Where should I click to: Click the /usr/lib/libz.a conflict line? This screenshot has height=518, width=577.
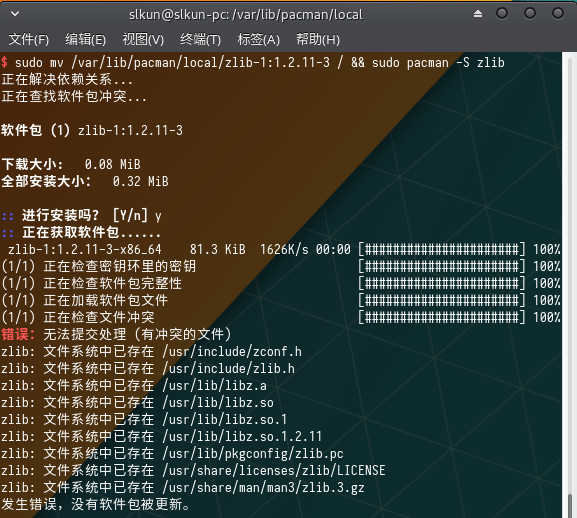coord(134,386)
